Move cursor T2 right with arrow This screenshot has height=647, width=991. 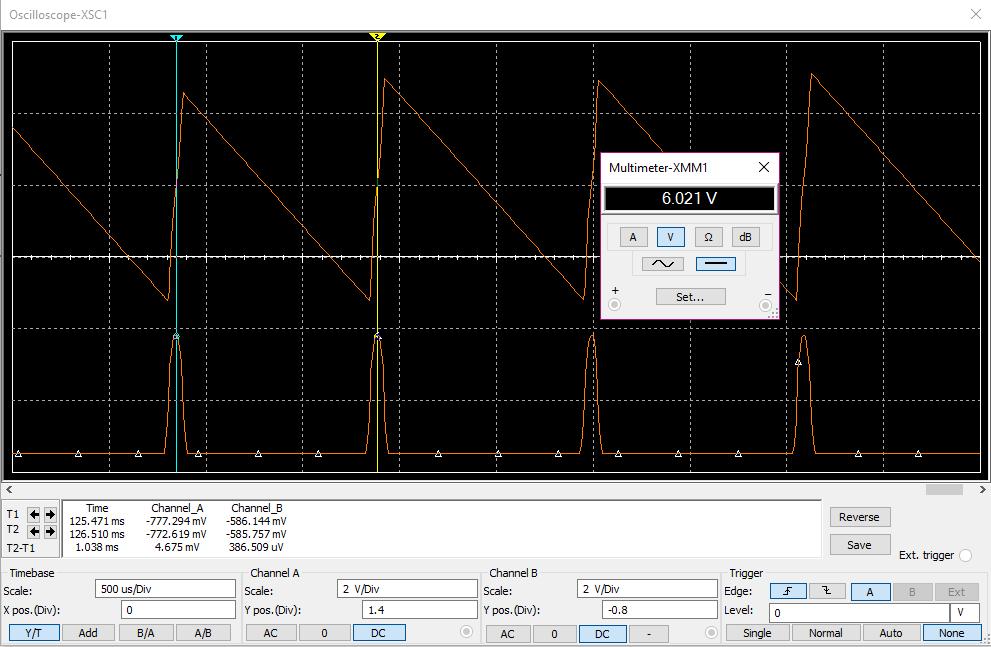(x=50, y=531)
